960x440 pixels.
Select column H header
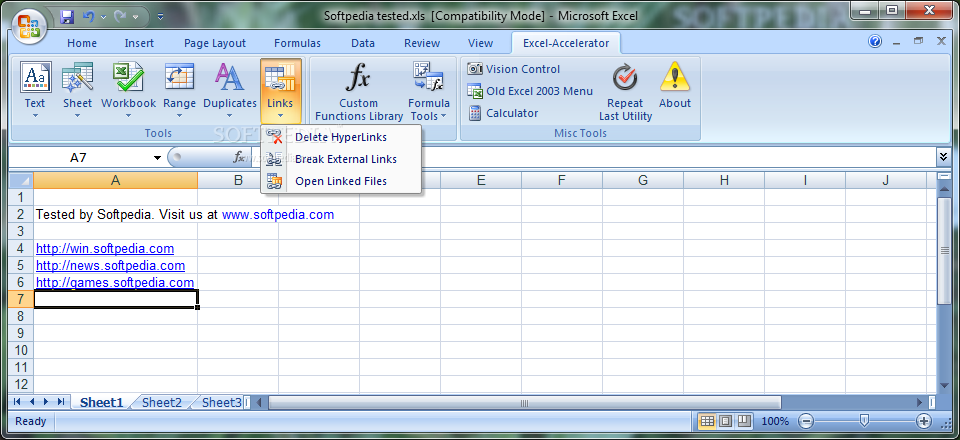(724, 180)
